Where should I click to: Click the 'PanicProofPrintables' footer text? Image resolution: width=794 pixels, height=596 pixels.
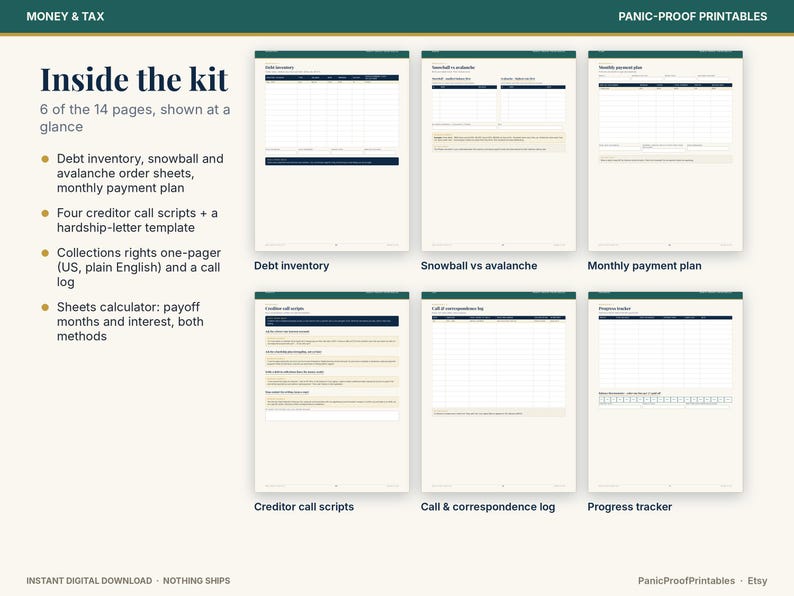click(x=686, y=581)
